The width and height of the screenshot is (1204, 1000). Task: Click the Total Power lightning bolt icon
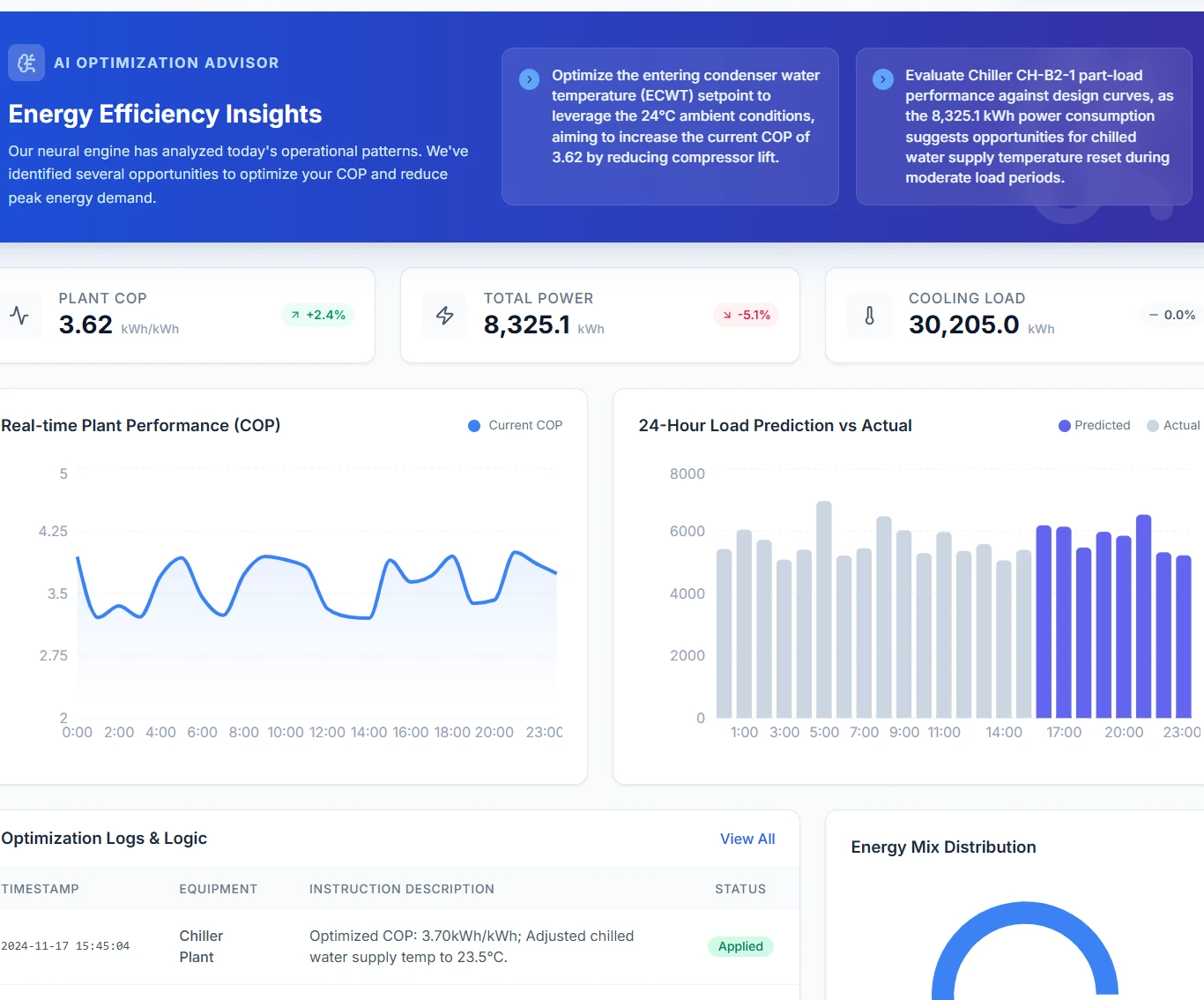pyautogui.click(x=445, y=315)
